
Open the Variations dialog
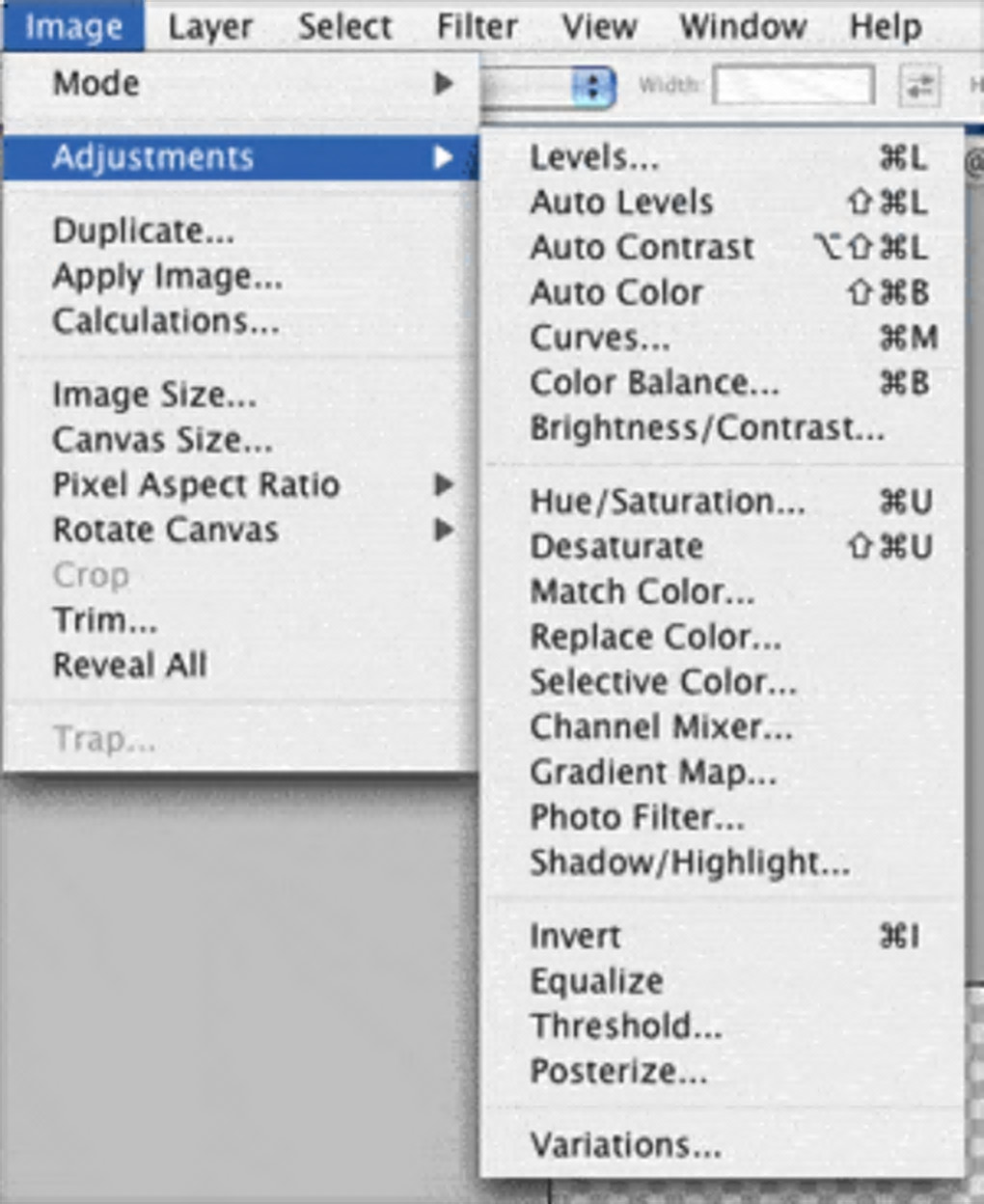pyautogui.click(x=625, y=1145)
